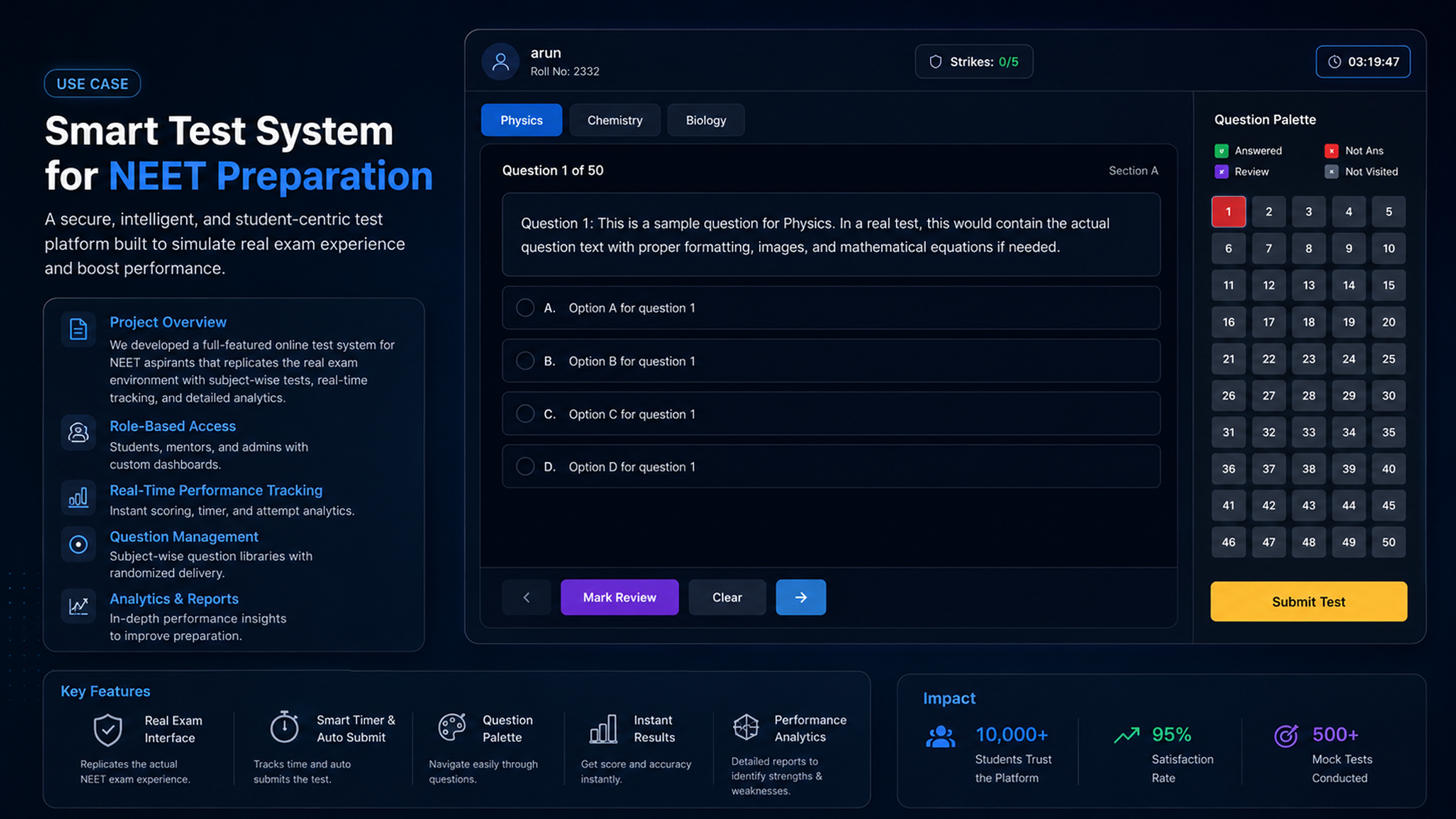Jump to question 50 in palette
Image resolution: width=1456 pixels, height=819 pixels.
click(1389, 543)
